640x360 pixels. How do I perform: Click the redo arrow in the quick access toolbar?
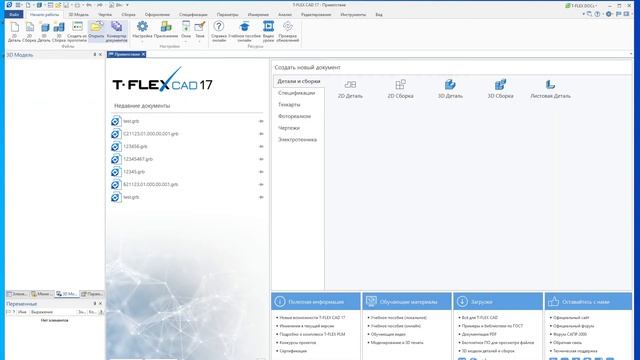pos(100,5)
